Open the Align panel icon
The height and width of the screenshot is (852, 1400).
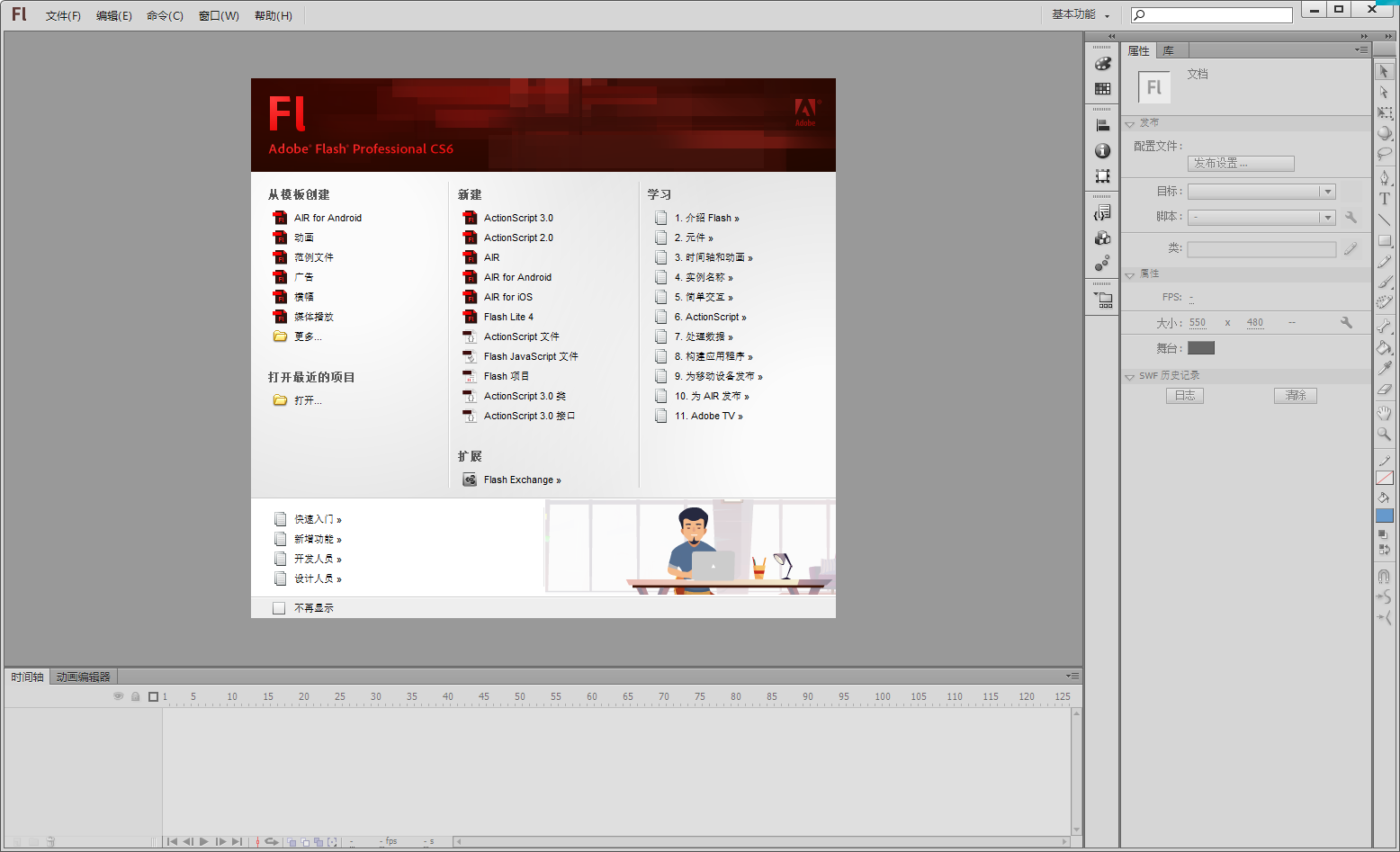tap(1102, 126)
